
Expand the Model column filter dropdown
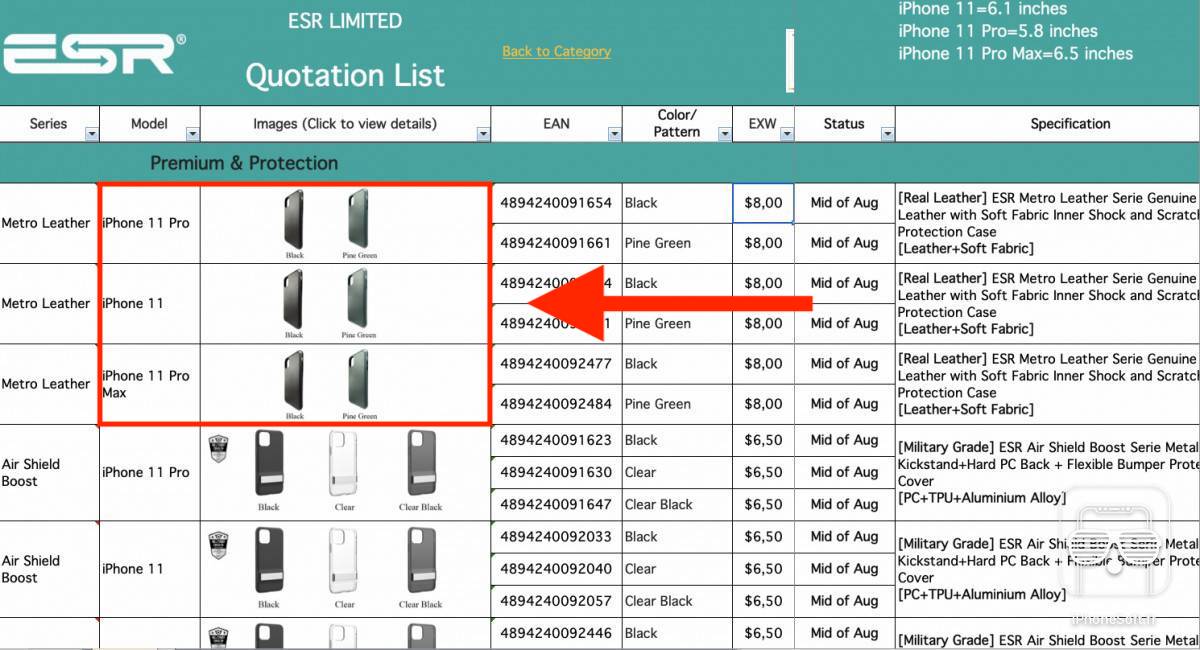tap(192, 134)
